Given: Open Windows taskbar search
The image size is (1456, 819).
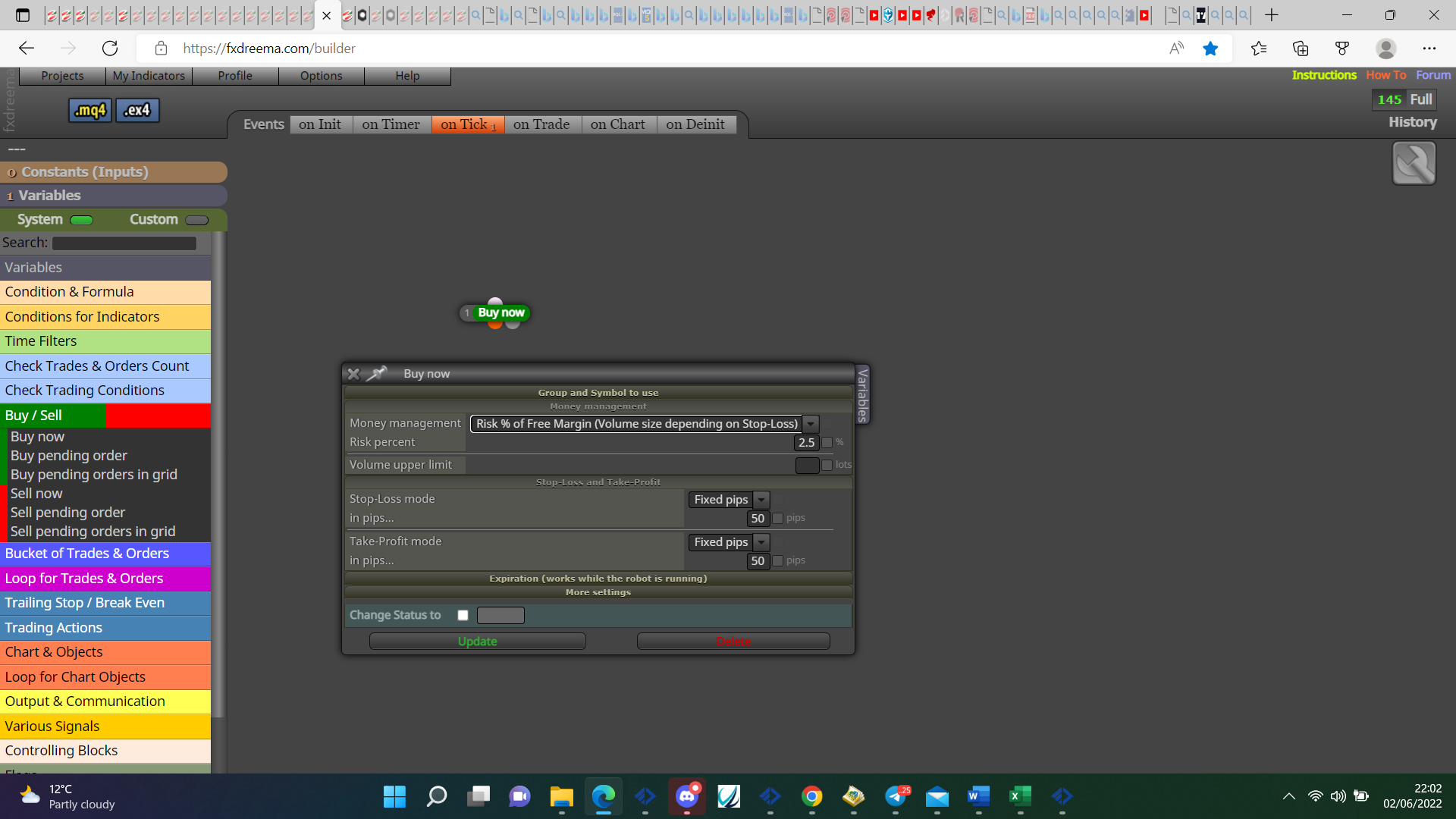Looking at the screenshot, I should [x=437, y=796].
